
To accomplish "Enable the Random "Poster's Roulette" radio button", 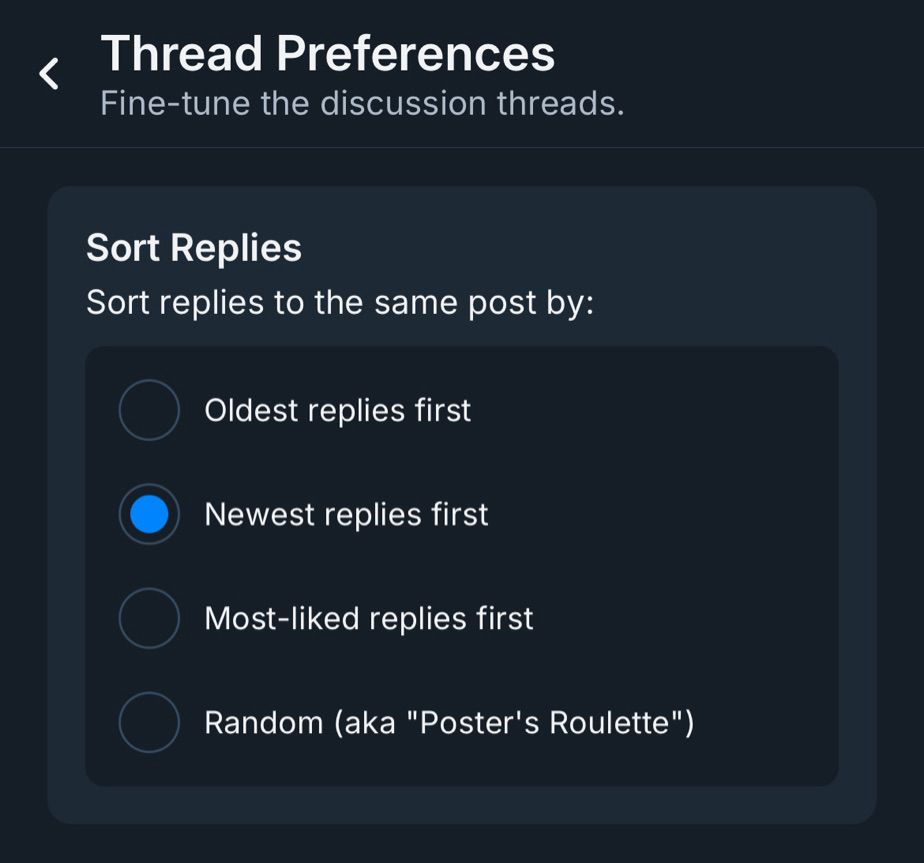I will 149,722.
